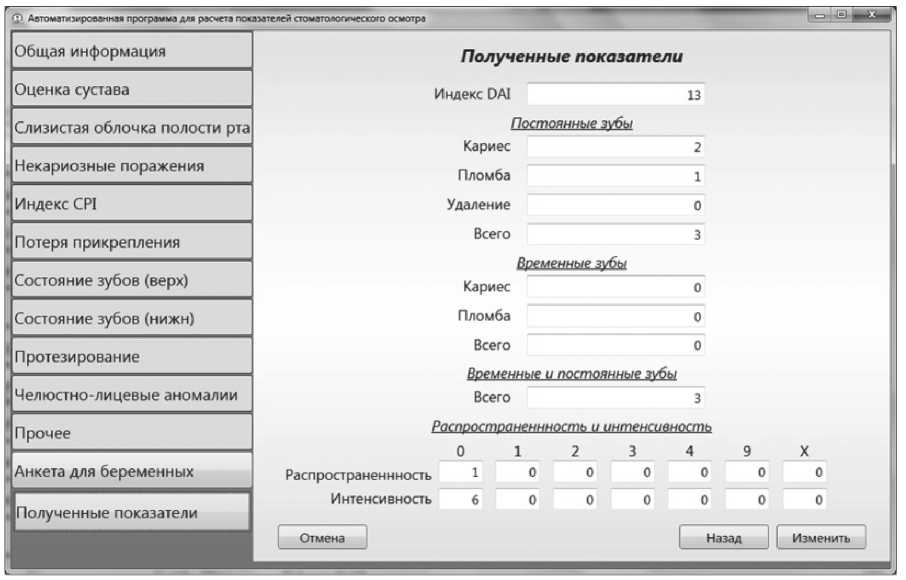Click the Отмена button
The image size is (906, 580).
pyautogui.click(x=322, y=537)
